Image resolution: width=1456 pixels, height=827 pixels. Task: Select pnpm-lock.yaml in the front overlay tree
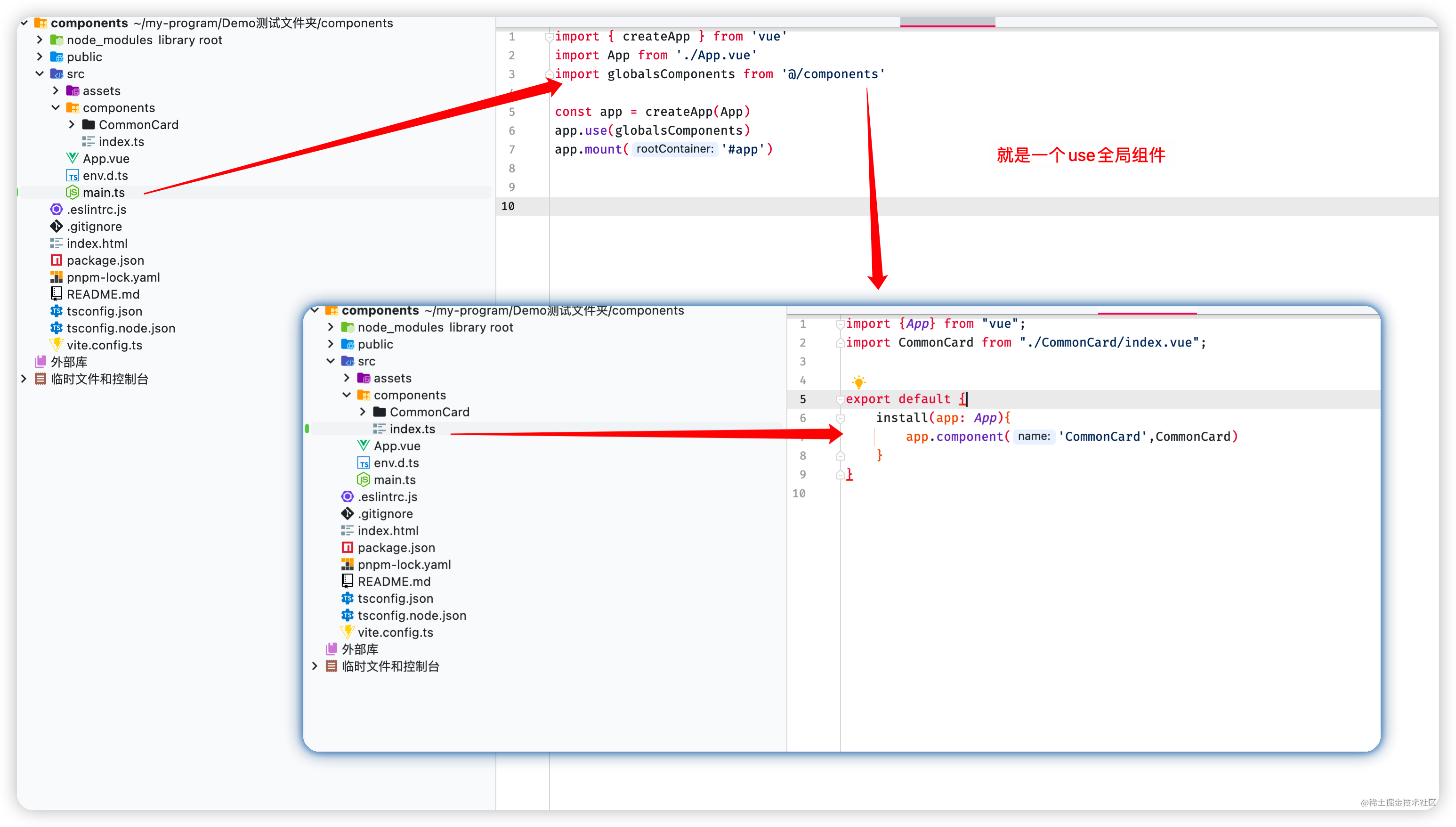pos(404,565)
